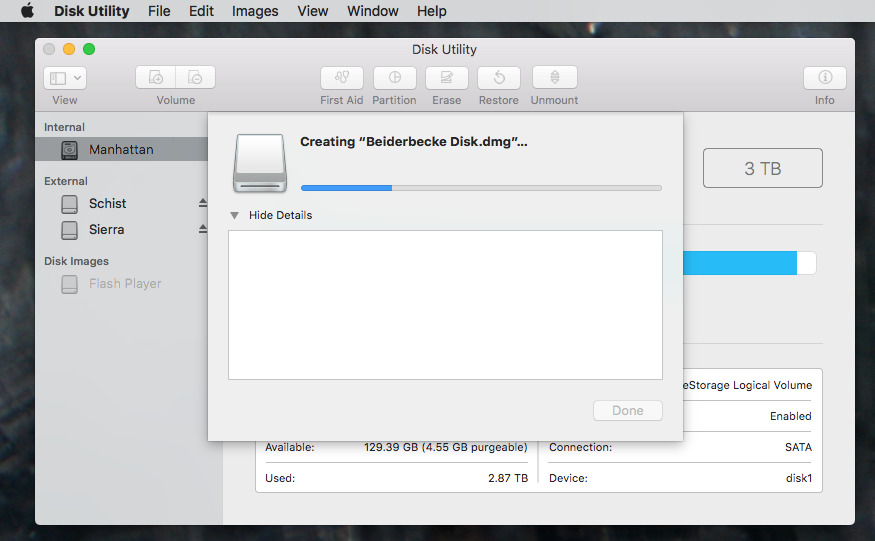Open the File menu
The image size is (875, 541).
pos(159,11)
